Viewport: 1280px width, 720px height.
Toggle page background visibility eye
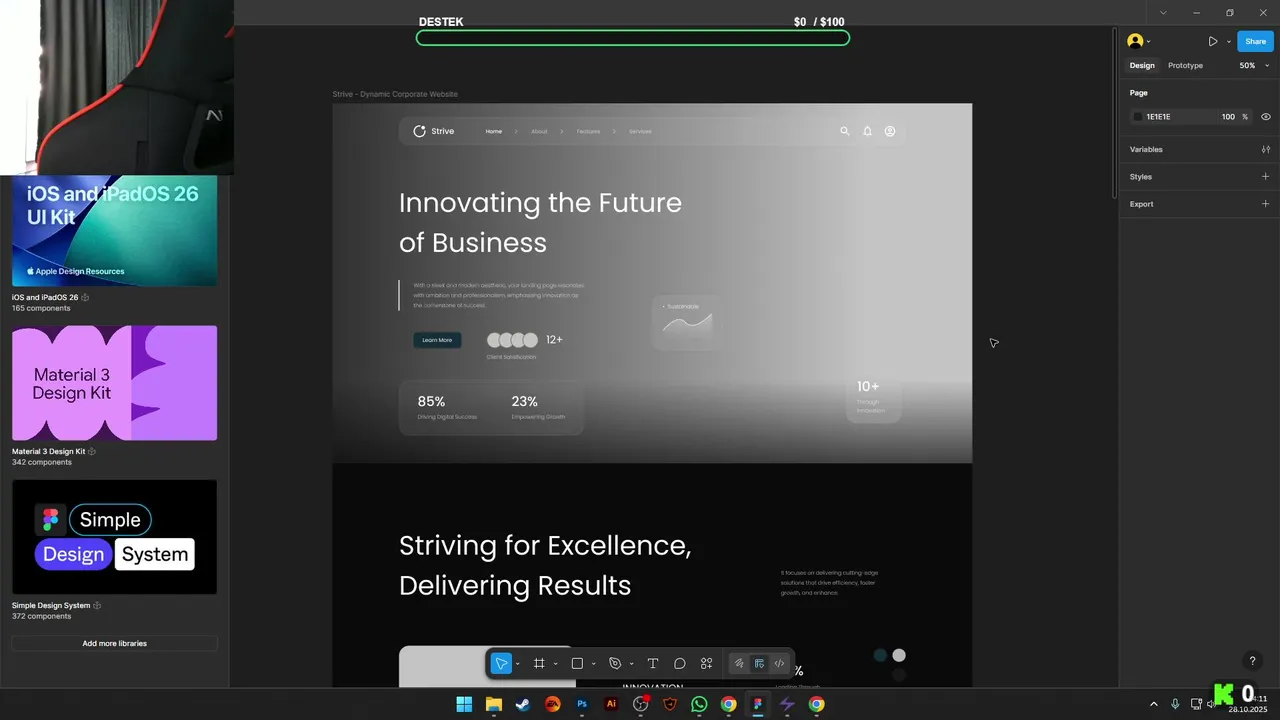1265,117
